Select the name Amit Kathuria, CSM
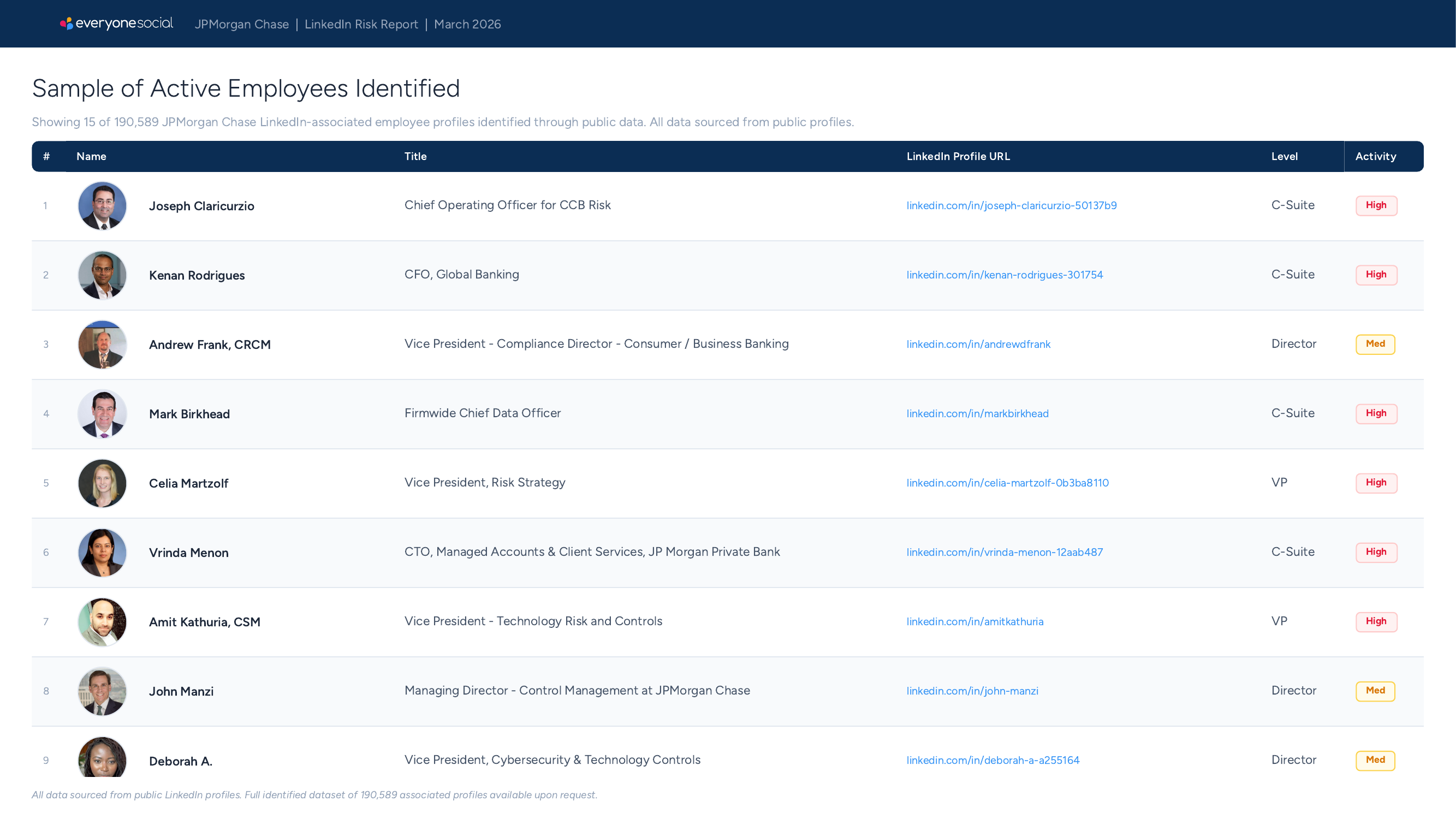 [x=205, y=622]
